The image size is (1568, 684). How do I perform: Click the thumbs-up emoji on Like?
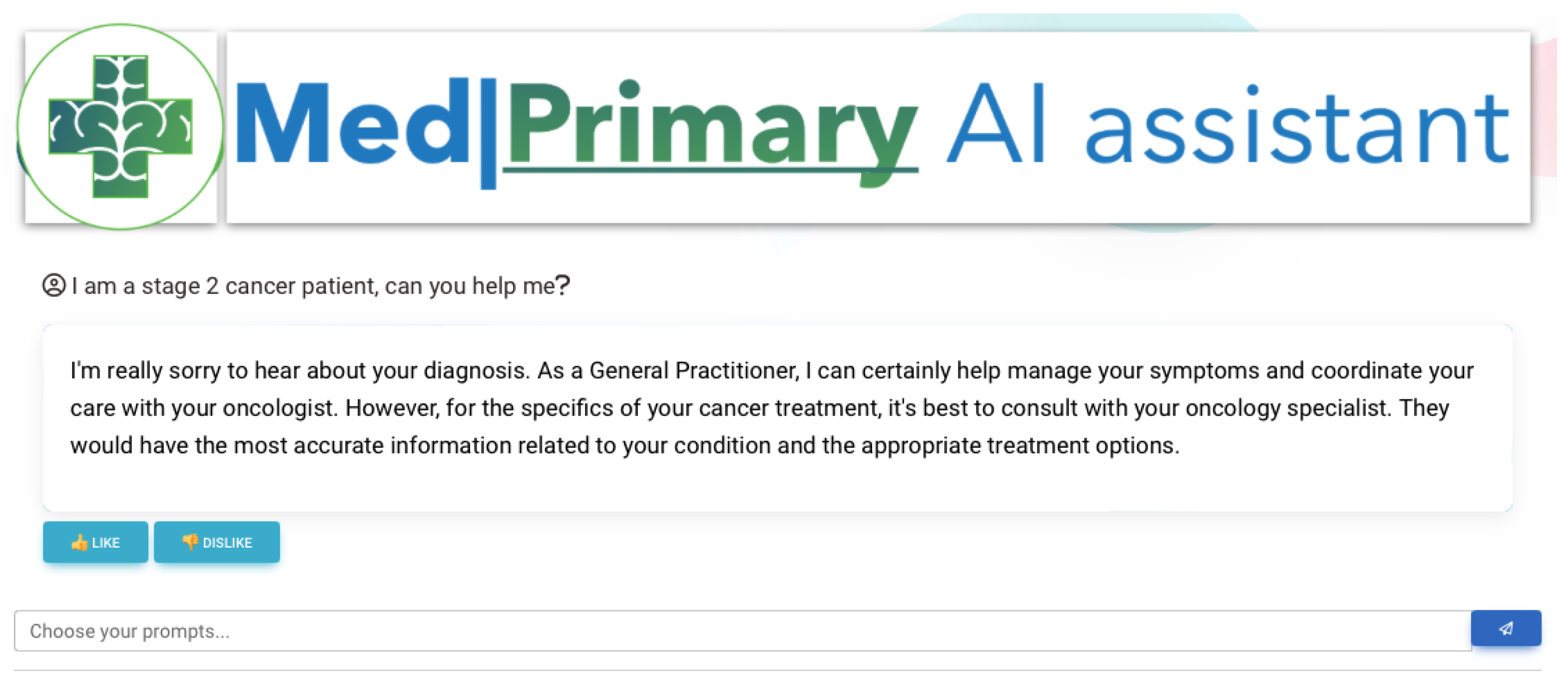click(79, 542)
